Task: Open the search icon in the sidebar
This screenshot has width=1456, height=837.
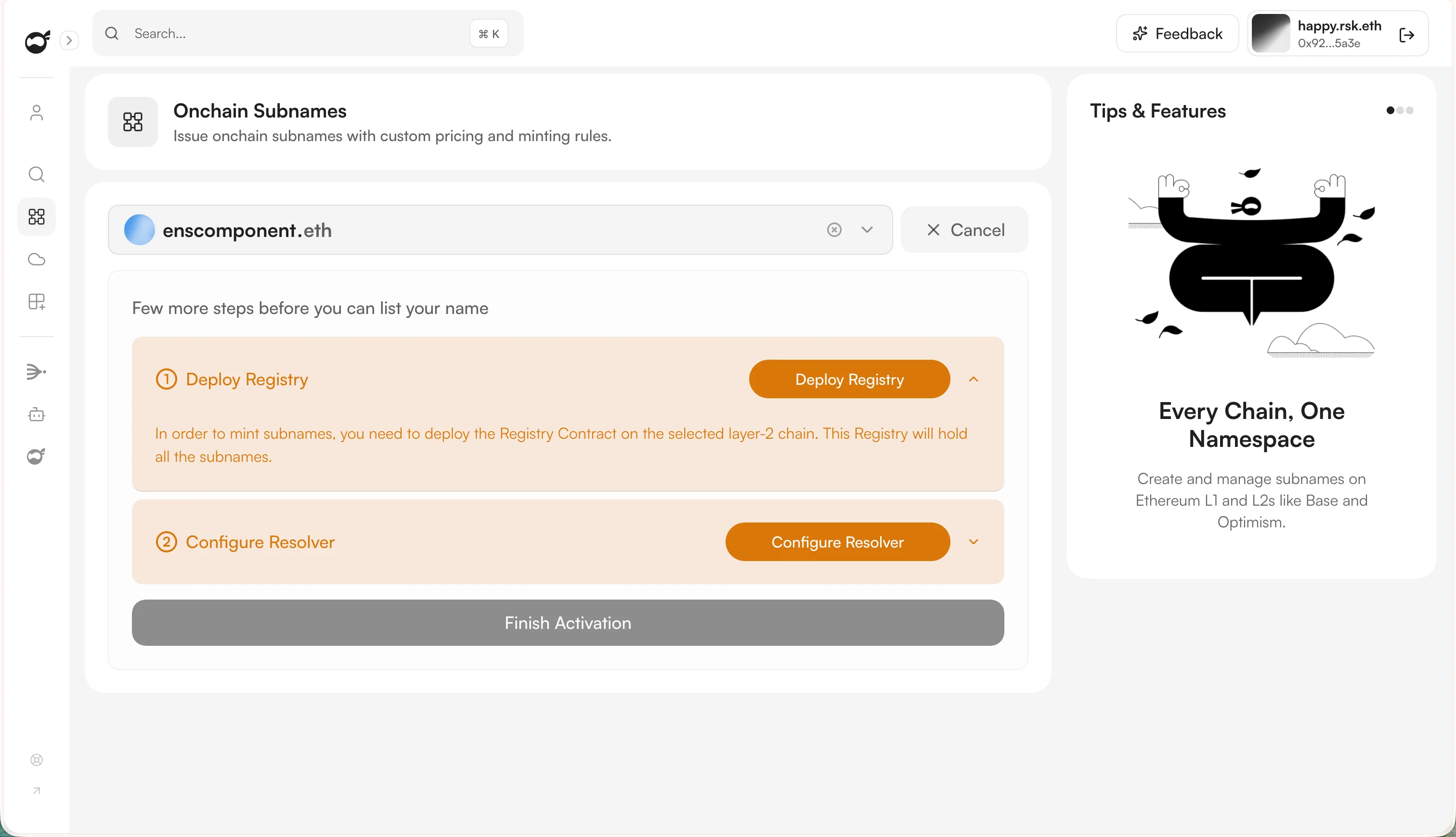Action: 37,174
